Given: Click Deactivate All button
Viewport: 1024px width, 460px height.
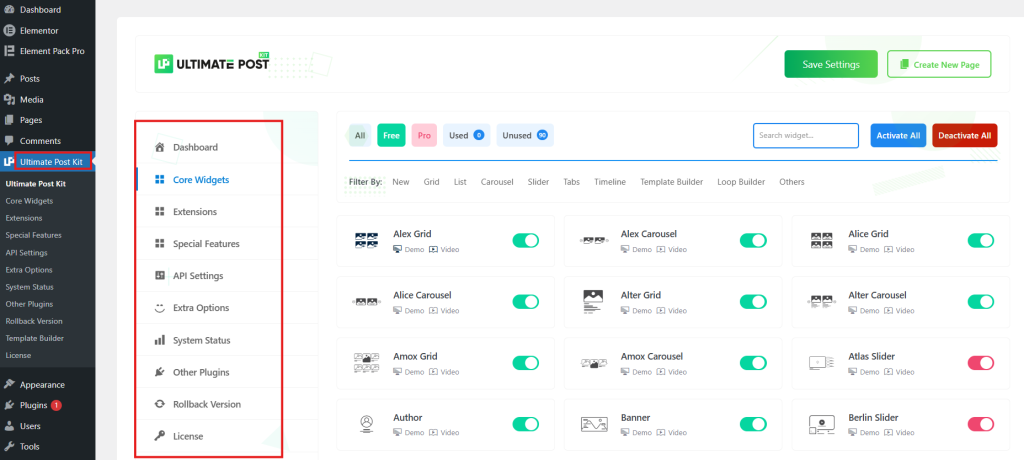Looking at the screenshot, I should [965, 135].
